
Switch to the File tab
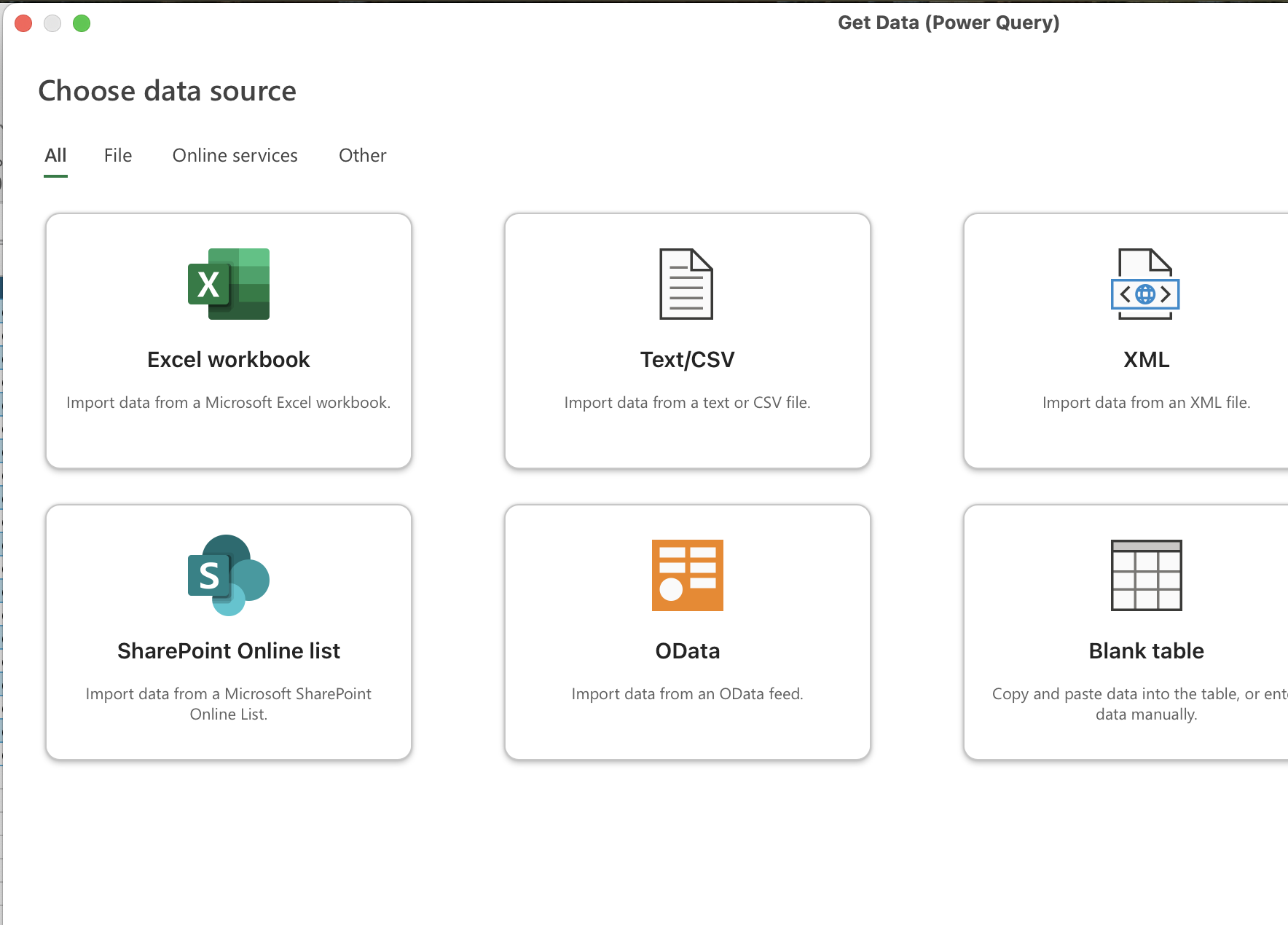pyautogui.click(x=117, y=155)
